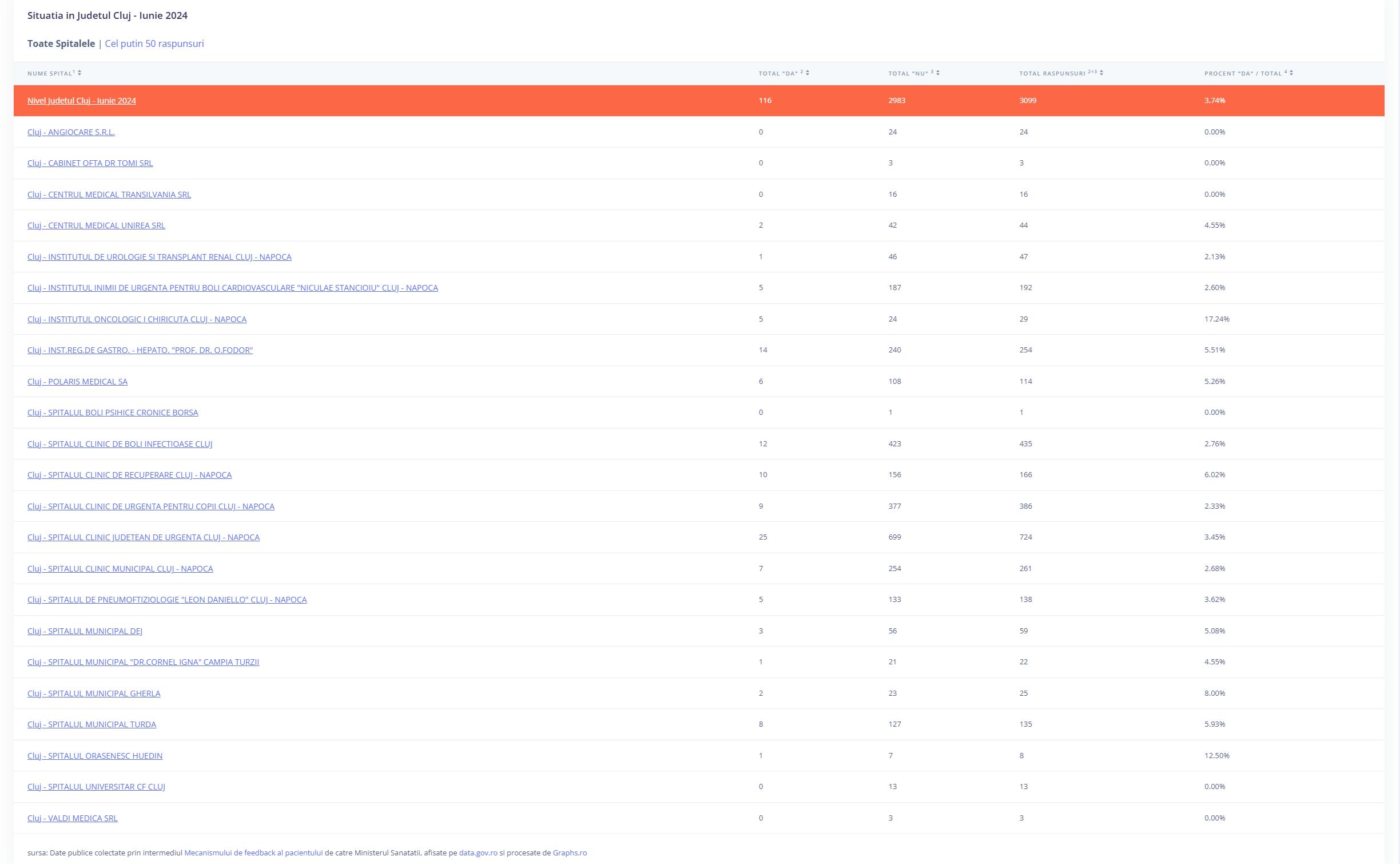Select the Toate Spitalele filter tab
This screenshot has width=1400, height=864.
[61, 43]
